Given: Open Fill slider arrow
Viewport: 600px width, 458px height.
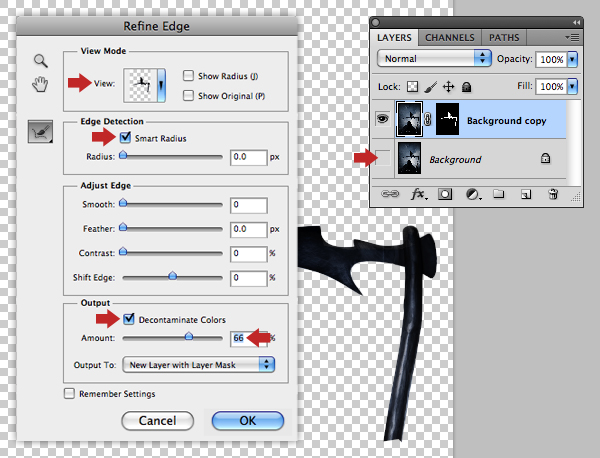Looking at the screenshot, I should click(x=572, y=86).
